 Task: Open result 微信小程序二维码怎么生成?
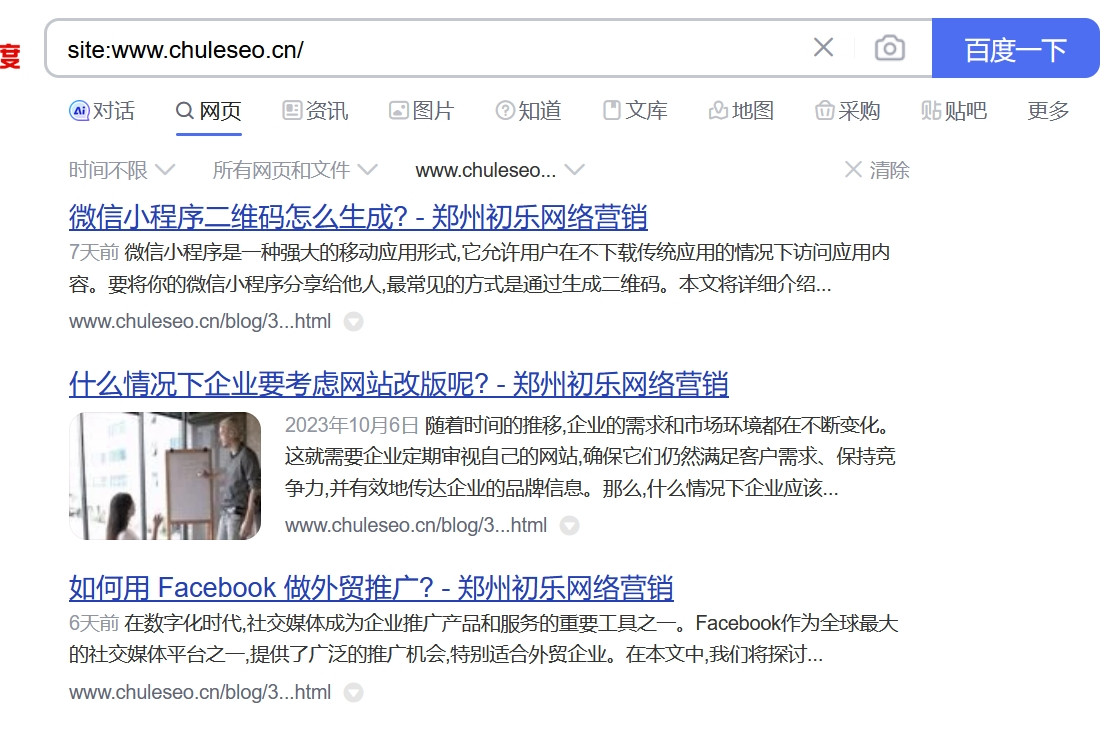click(x=358, y=217)
